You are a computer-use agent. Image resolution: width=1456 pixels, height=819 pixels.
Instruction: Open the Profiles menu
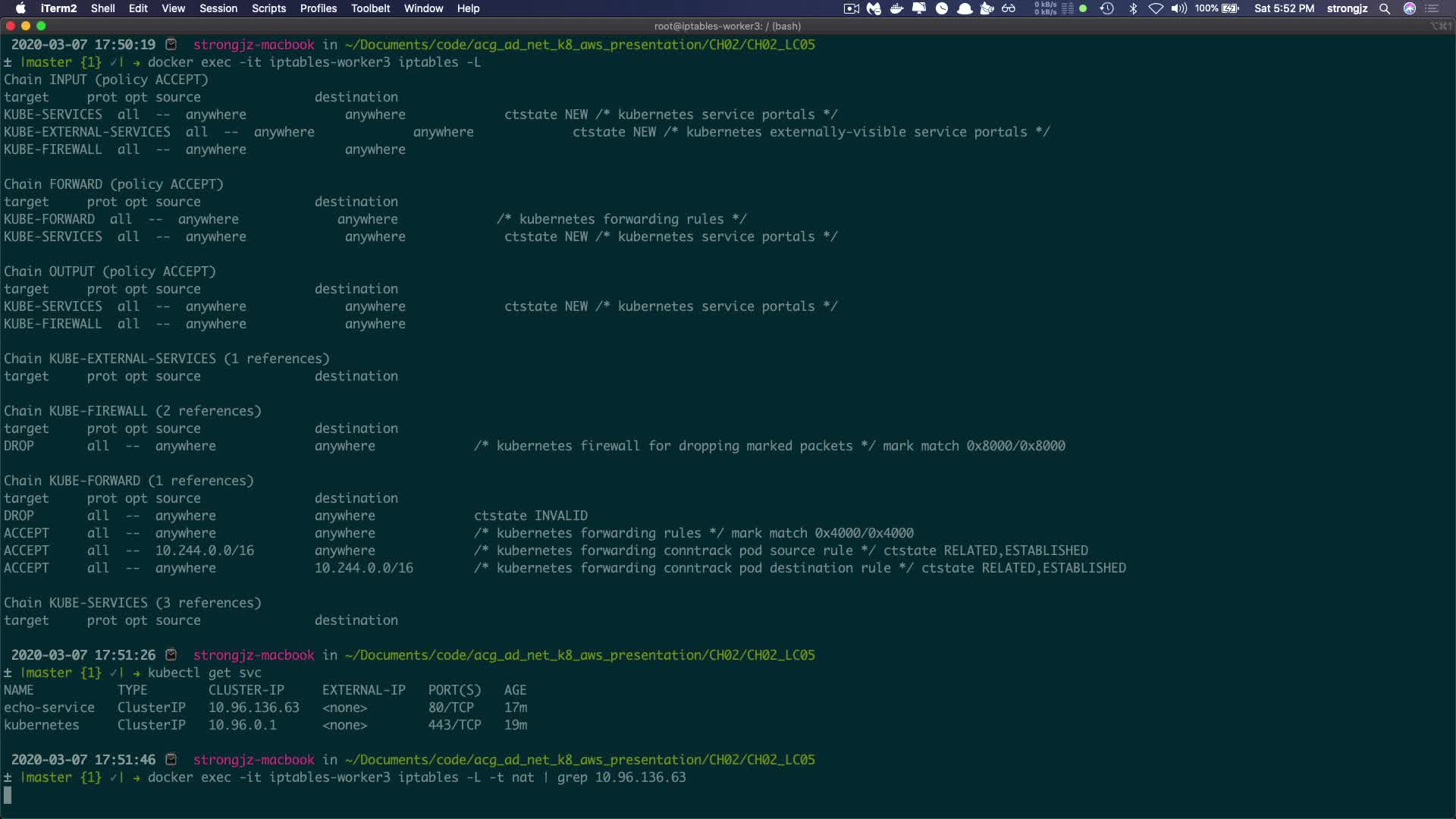pos(318,8)
